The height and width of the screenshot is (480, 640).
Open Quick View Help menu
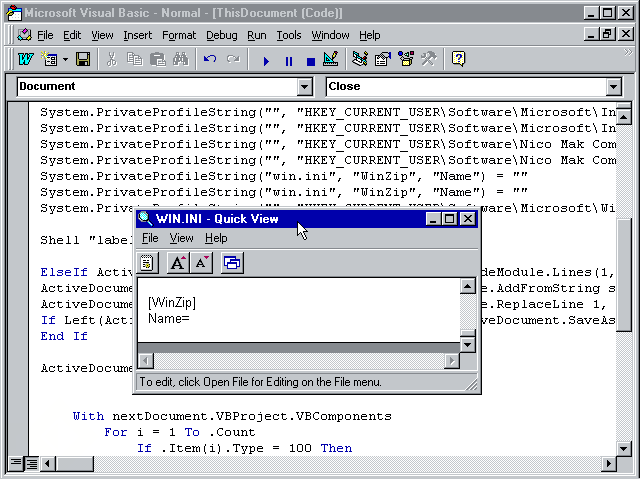tap(216, 238)
